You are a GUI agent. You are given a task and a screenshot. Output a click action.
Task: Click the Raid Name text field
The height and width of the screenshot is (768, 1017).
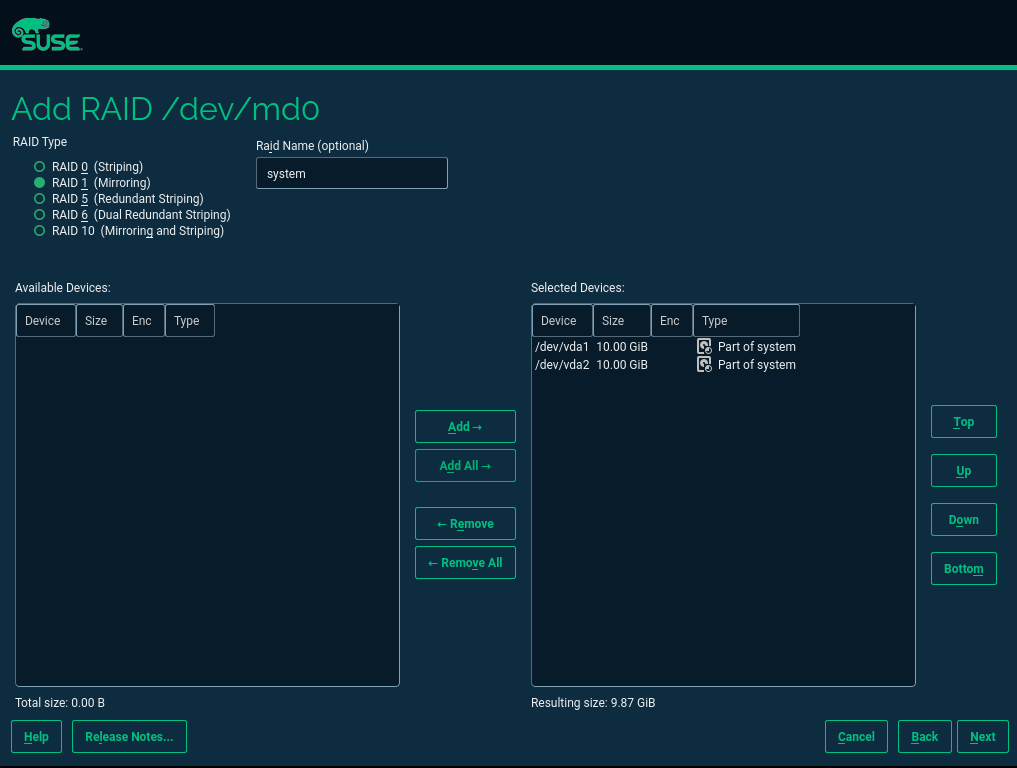coord(351,173)
